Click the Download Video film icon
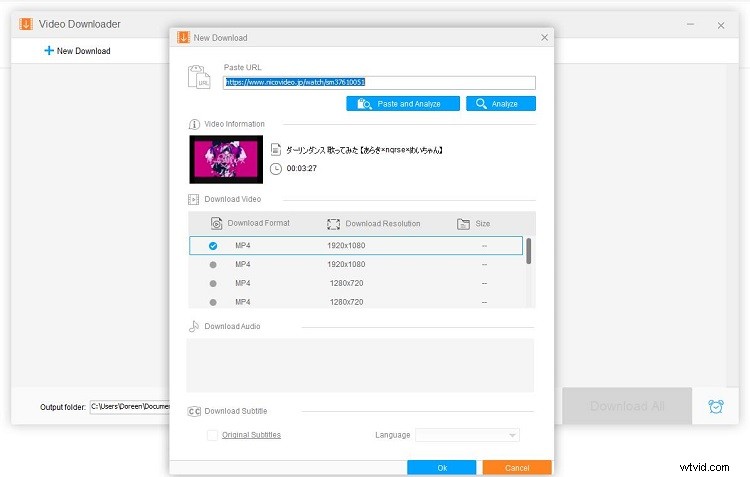 [x=193, y=200]
